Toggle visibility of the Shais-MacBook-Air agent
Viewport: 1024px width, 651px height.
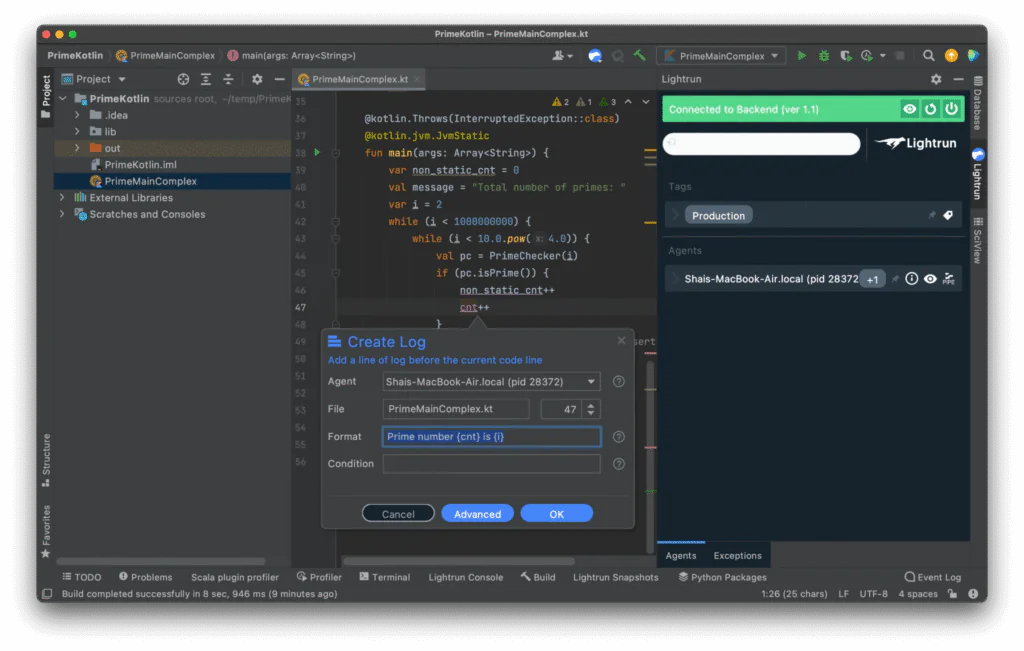point(930,279)
